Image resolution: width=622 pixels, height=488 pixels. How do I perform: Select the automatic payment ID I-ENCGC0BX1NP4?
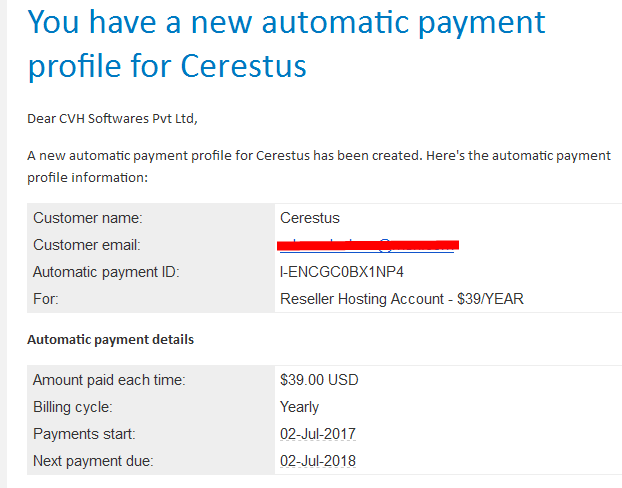click(x=342, y=272)
